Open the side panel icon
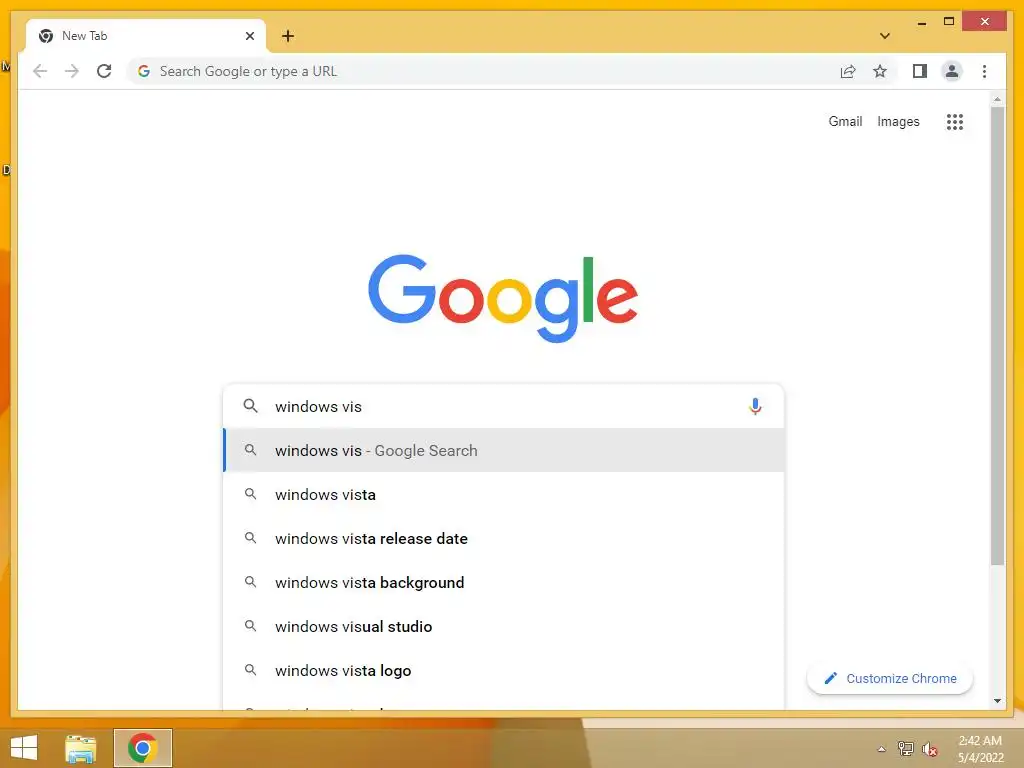Image resolution: width=1024 pixels, height=768 pixels. coord(920,71)
